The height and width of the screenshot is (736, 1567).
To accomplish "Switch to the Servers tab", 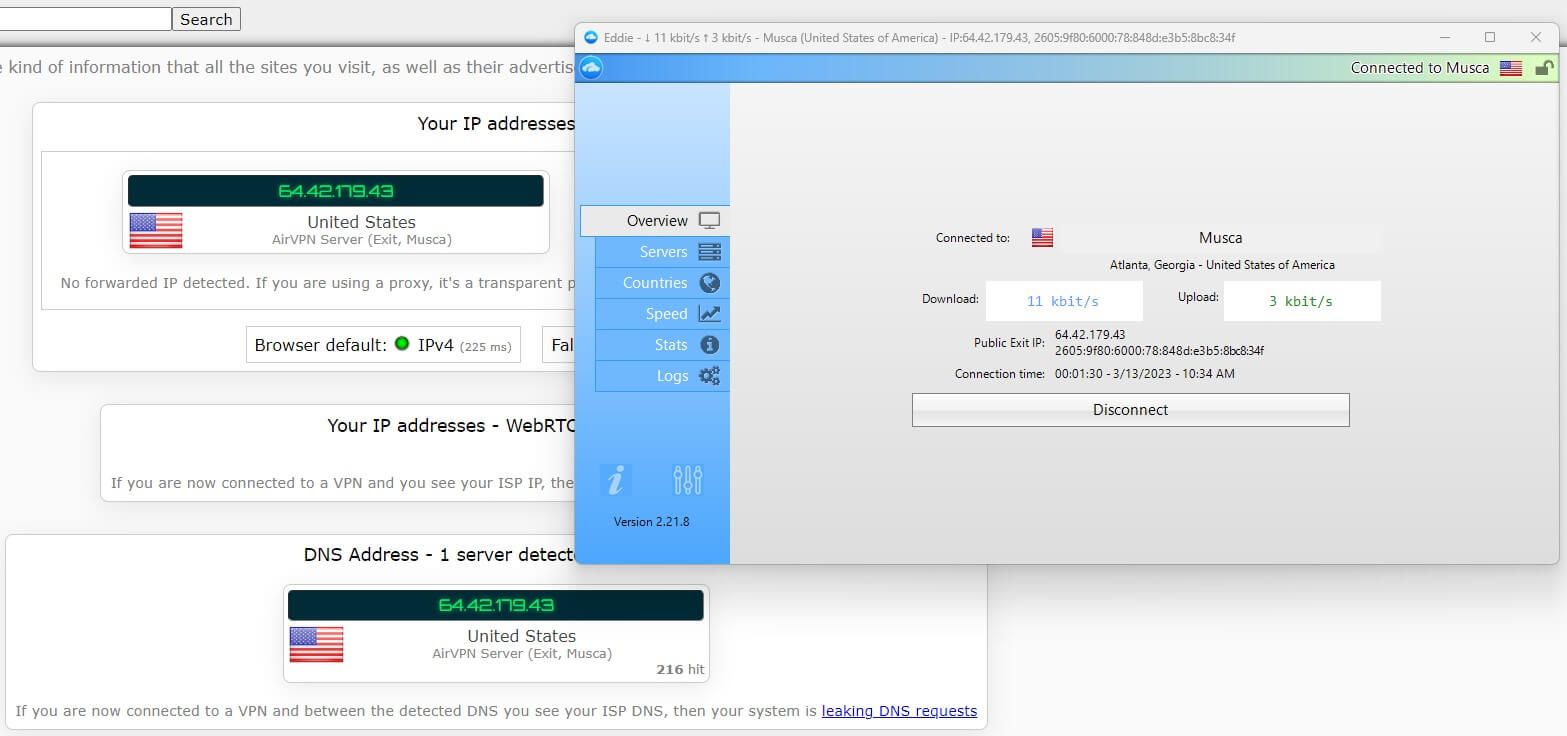I will tap(662, 252).
